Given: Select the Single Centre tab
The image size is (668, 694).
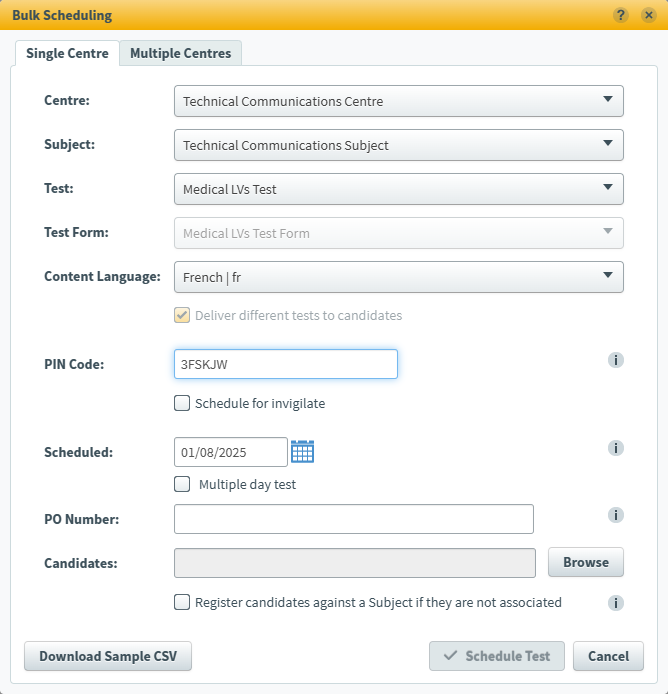Looking at the screenshot, I should click(x=67, y=53).
